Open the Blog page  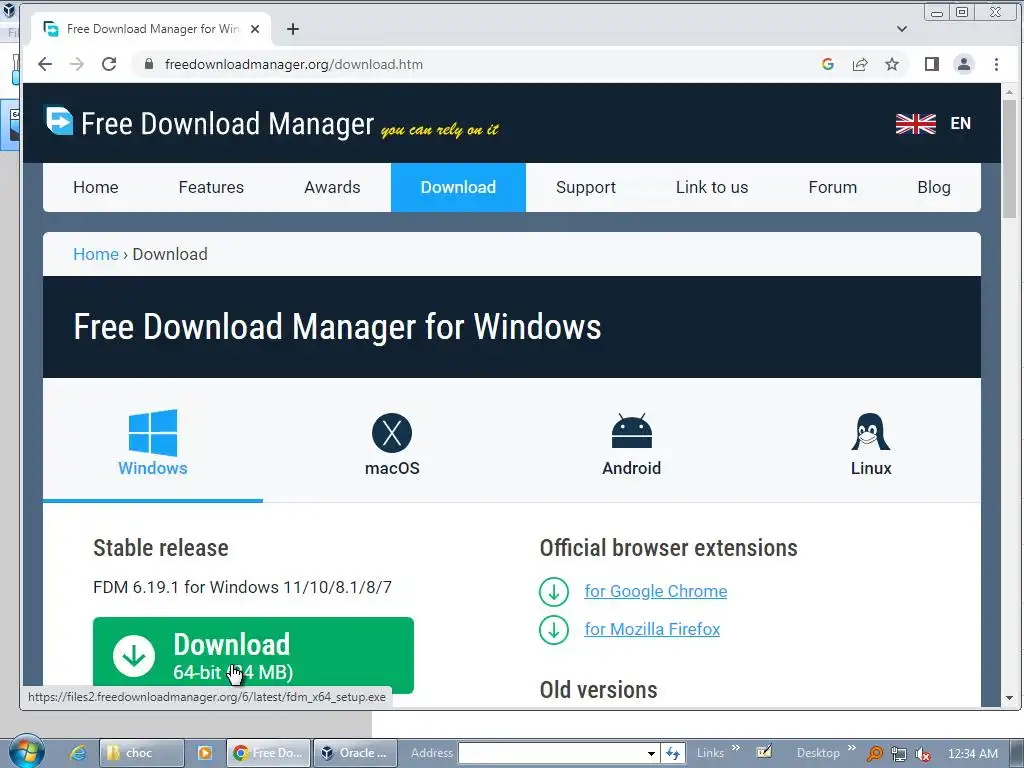click(x=934, y=187)
